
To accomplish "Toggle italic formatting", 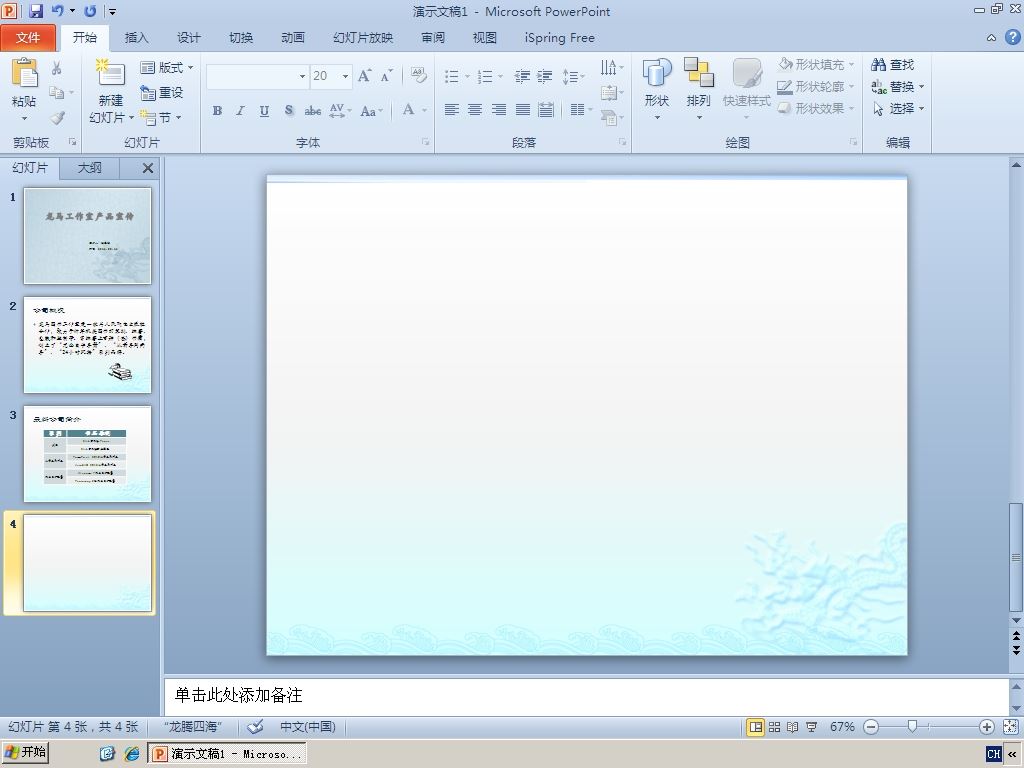I will click(240, 110).
